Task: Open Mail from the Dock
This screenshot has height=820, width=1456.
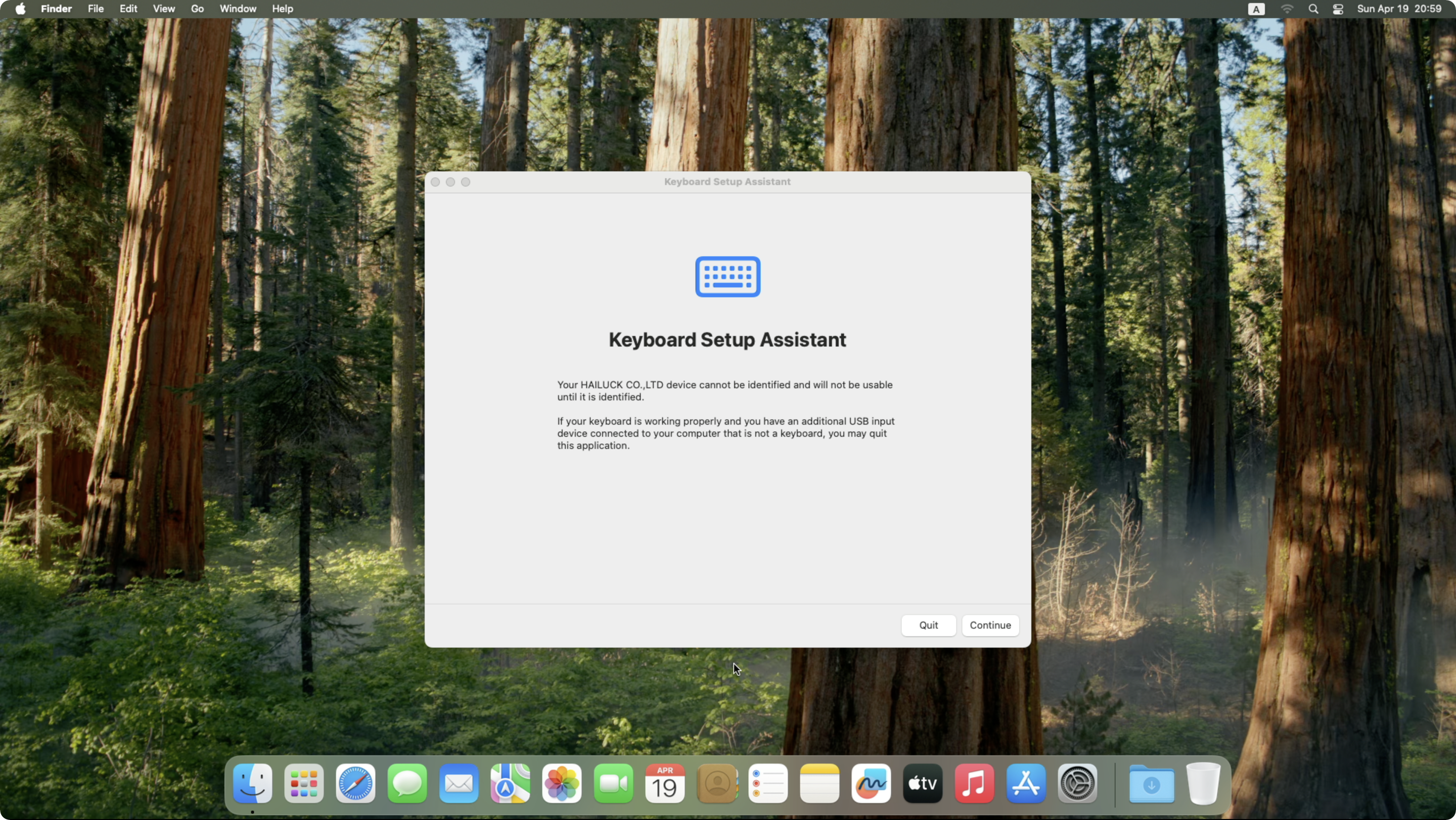Action: (459, 783)
